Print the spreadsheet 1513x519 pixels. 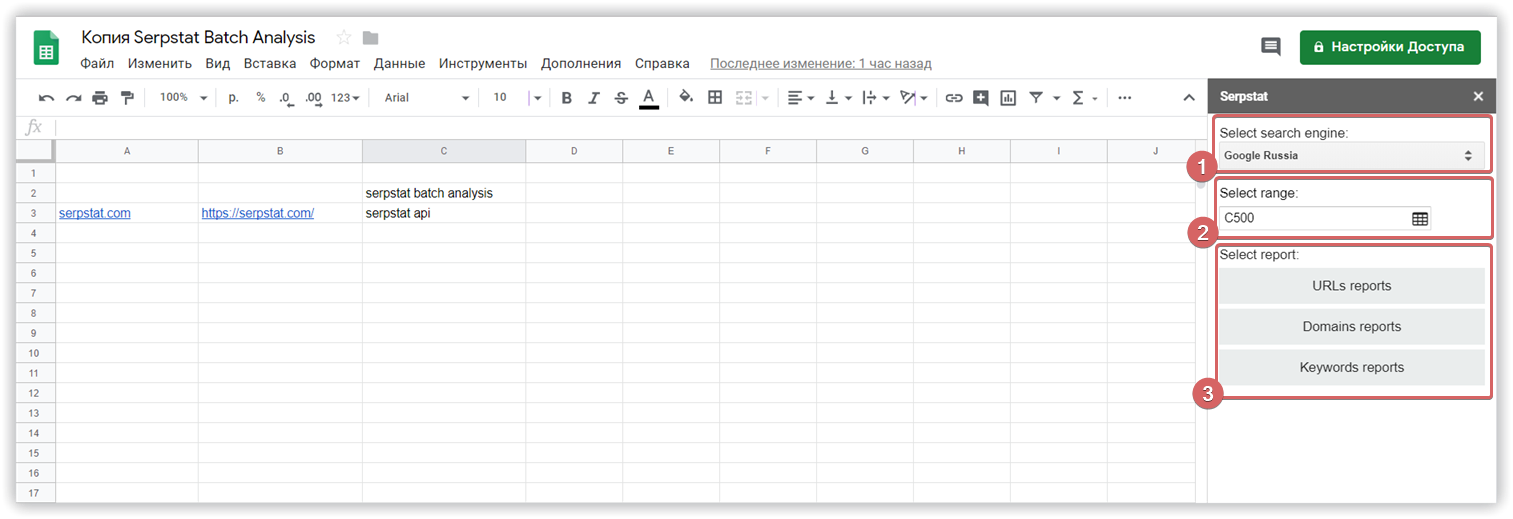pos(100,98)
